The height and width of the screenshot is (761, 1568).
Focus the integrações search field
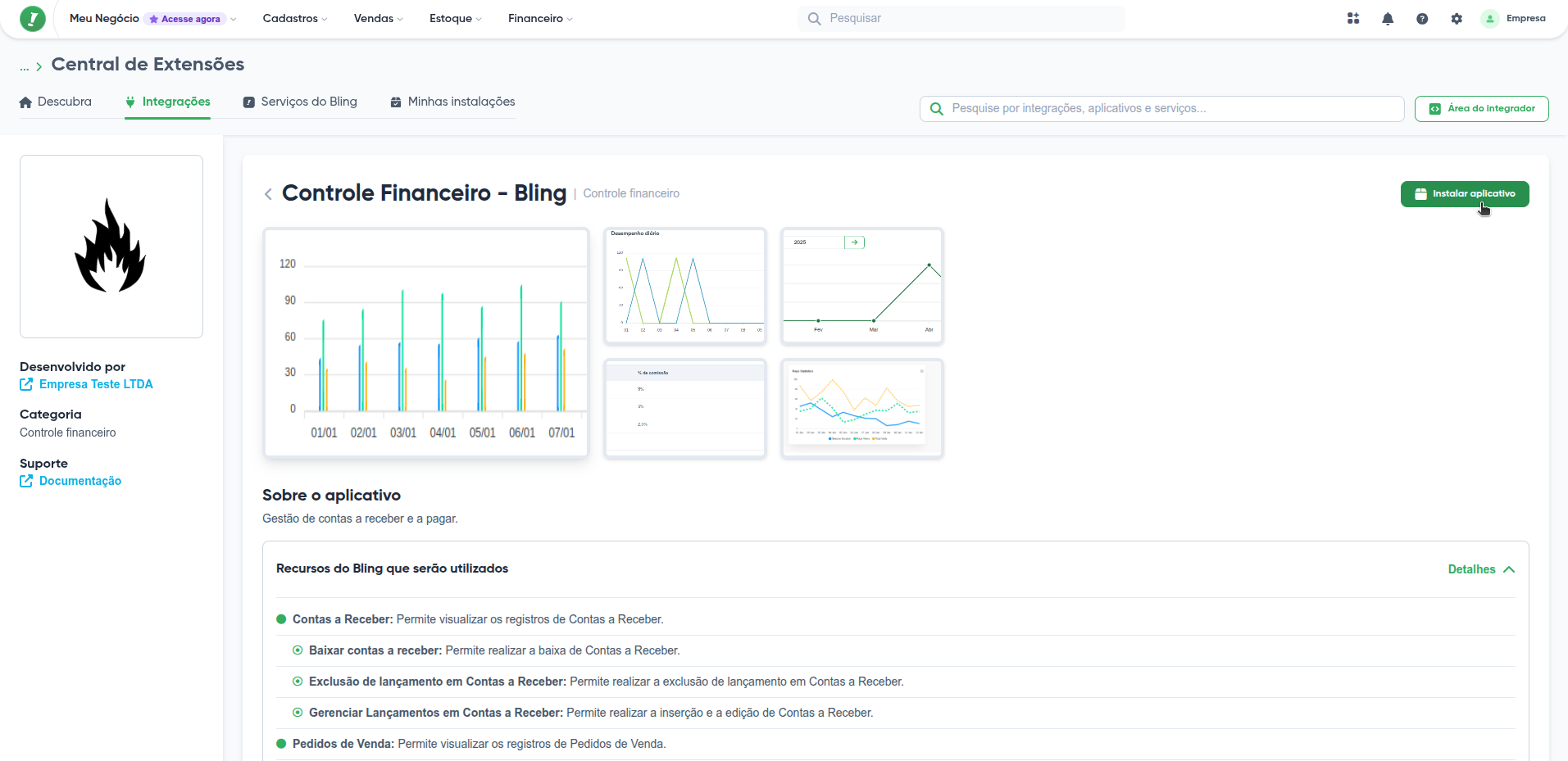(x=1162, y=108)
